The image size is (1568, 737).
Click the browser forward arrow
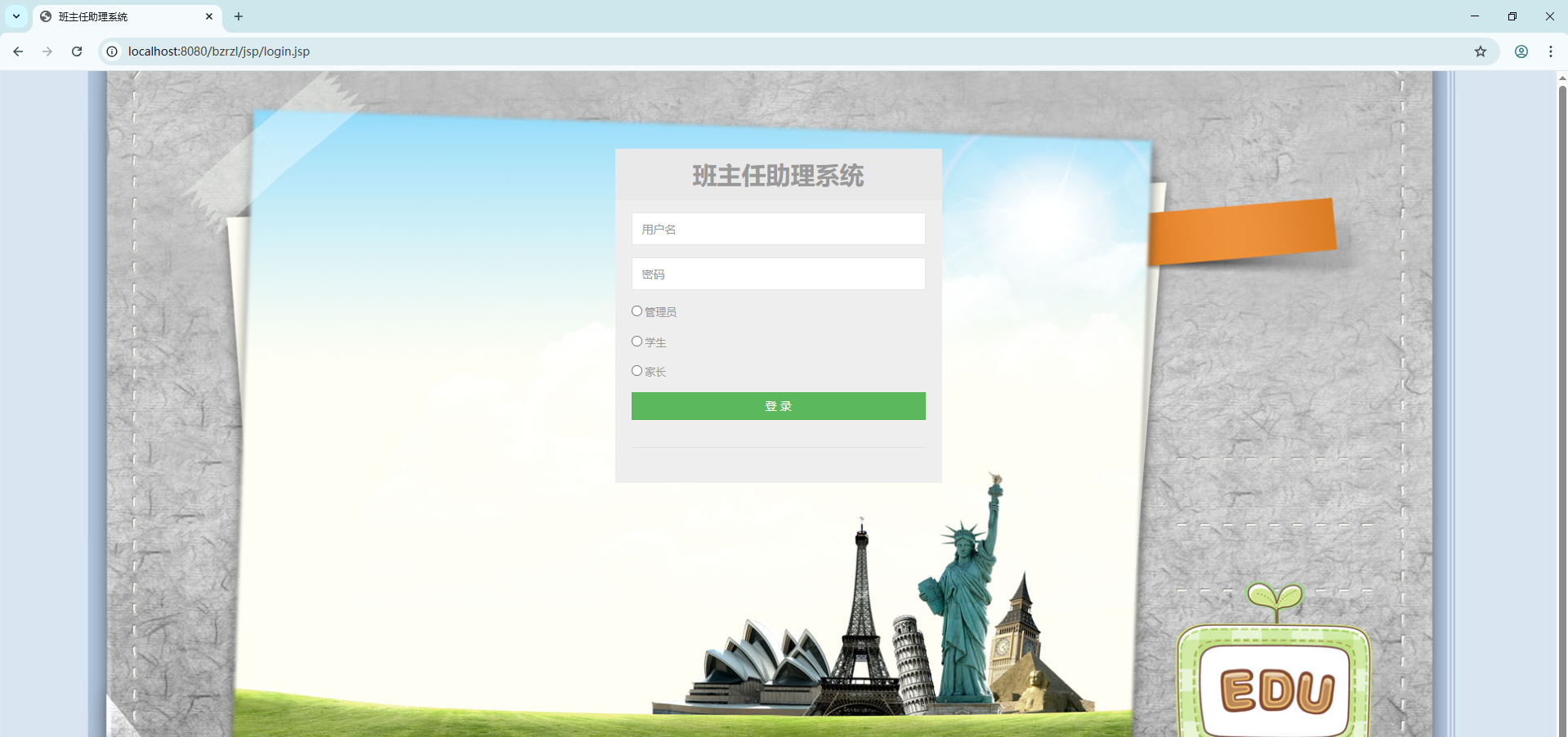(x=47, y=51)
